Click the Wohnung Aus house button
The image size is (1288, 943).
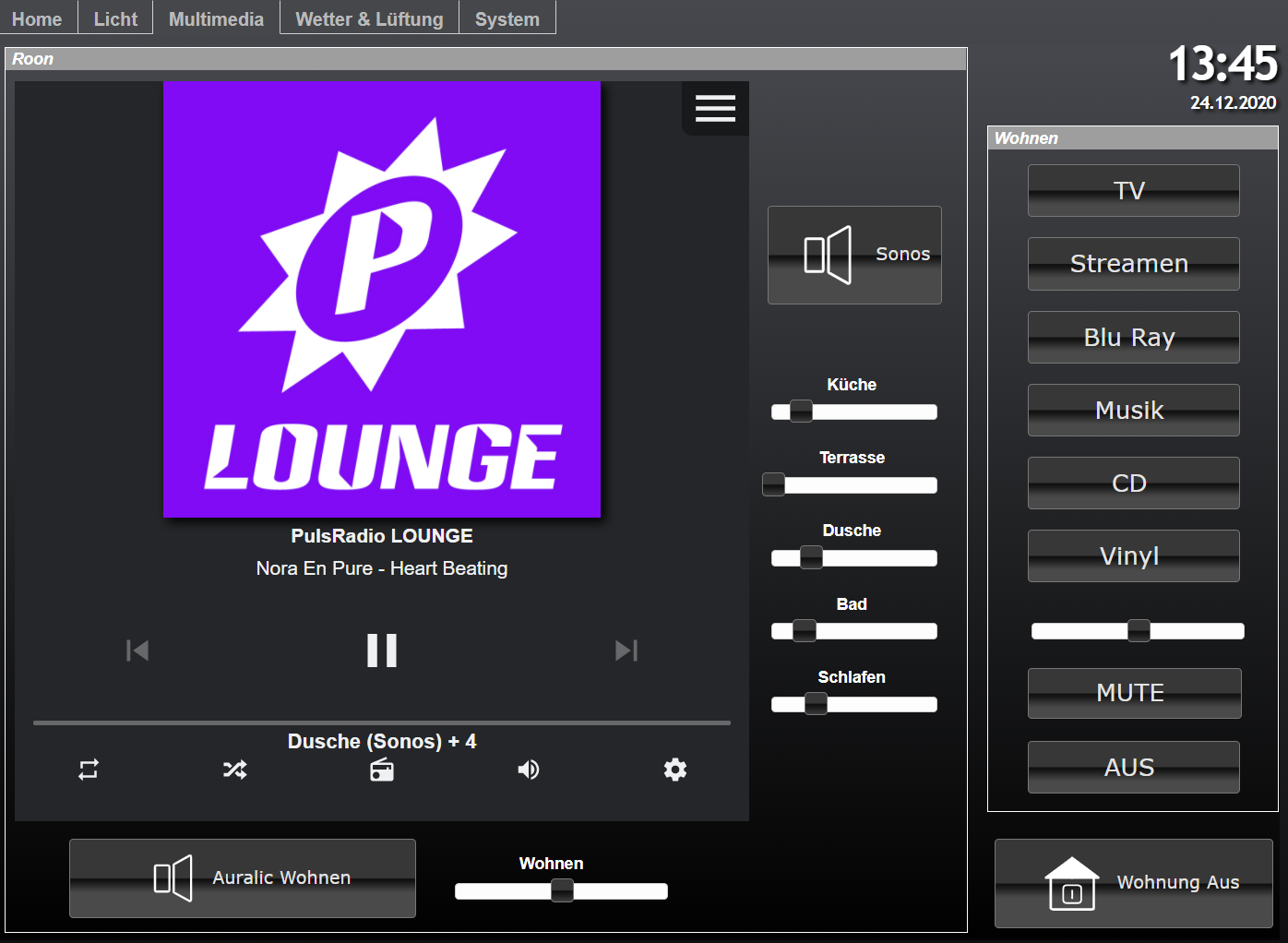pyautogui.click(x=1134, y=883)
